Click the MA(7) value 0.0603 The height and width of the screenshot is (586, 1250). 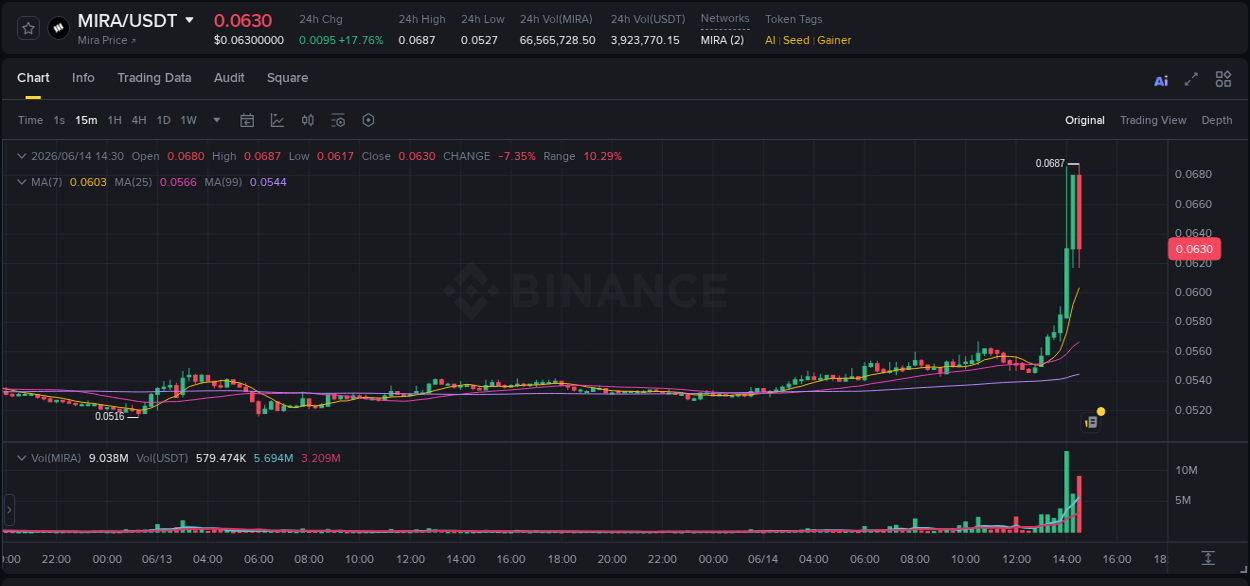[x=86, y=182]
